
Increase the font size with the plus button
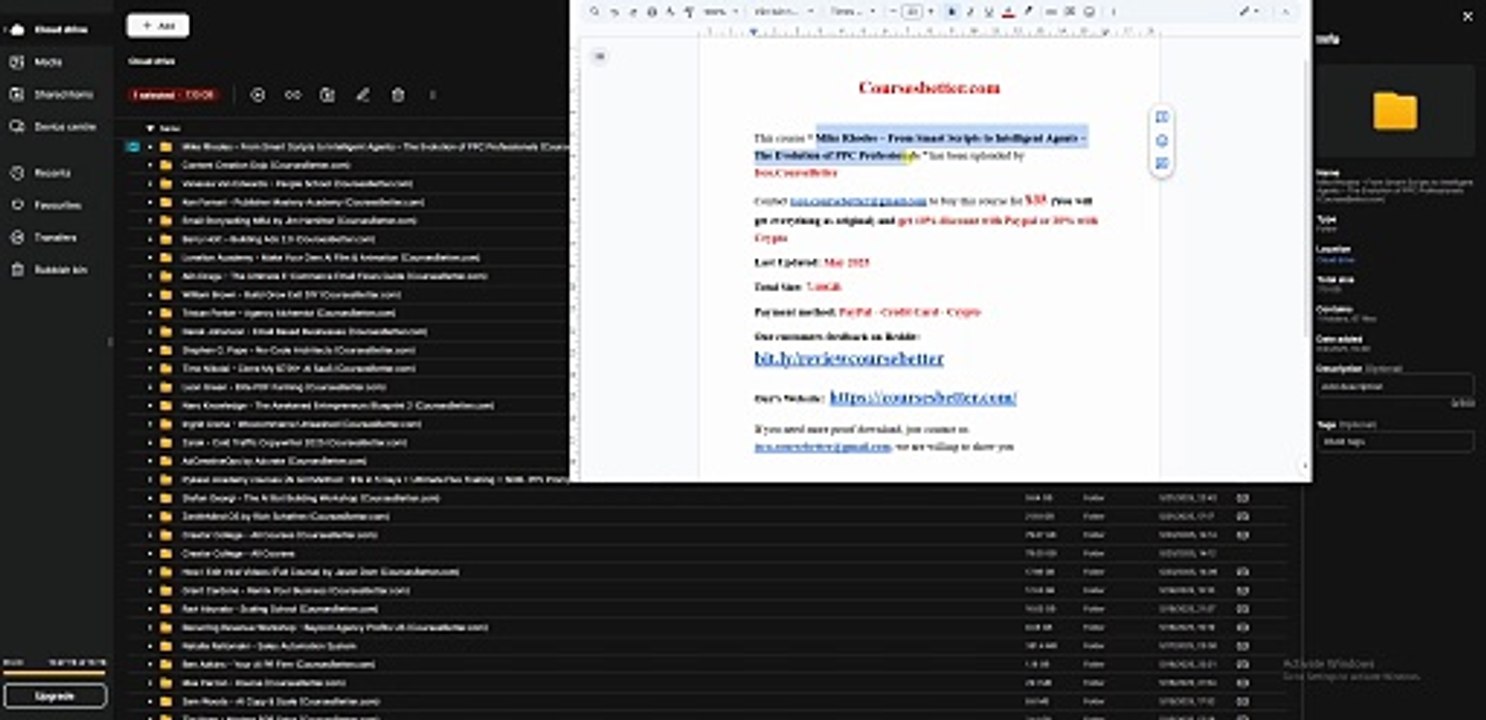931,12
